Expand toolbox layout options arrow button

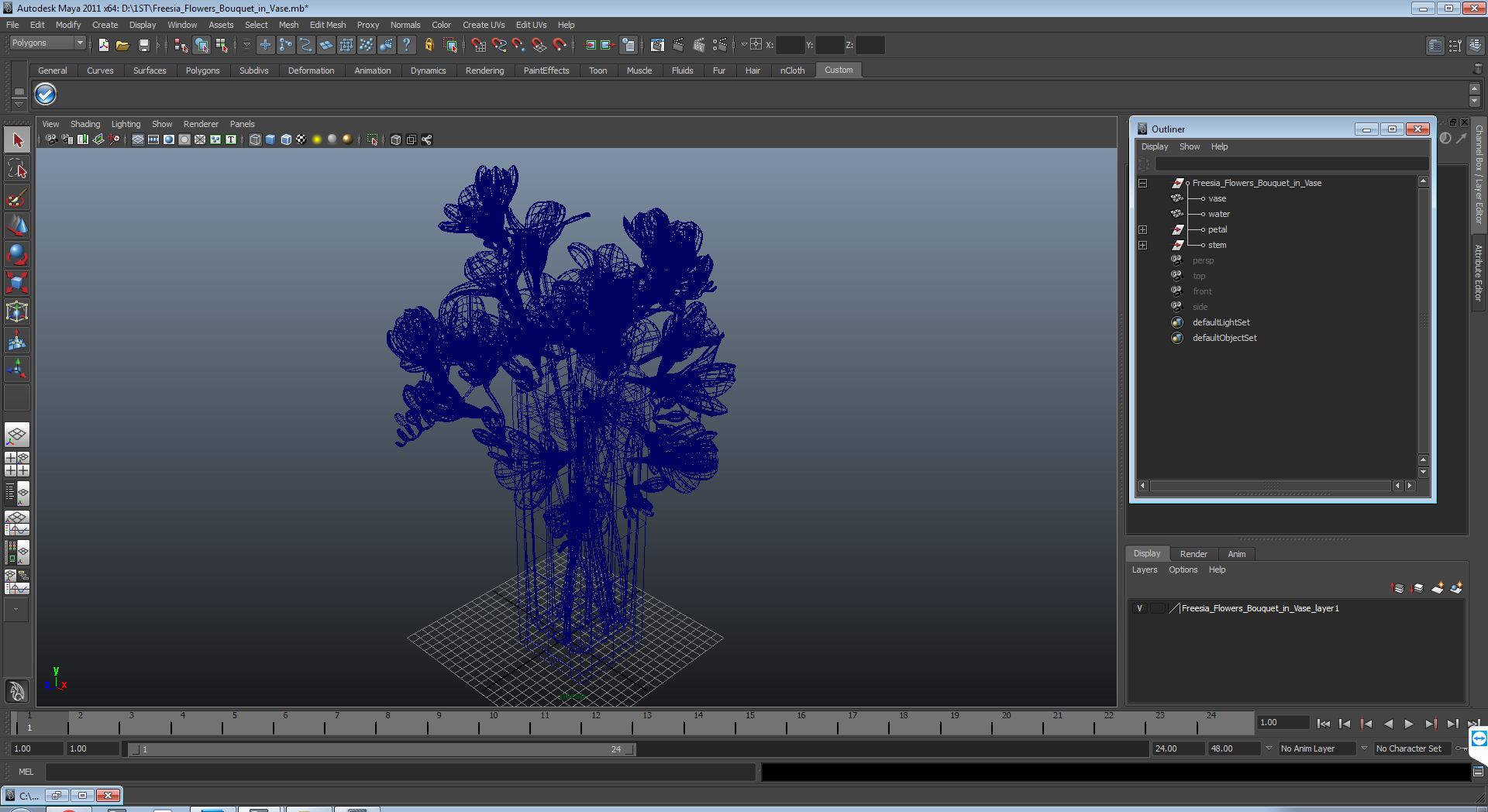[x=15, y=609]
